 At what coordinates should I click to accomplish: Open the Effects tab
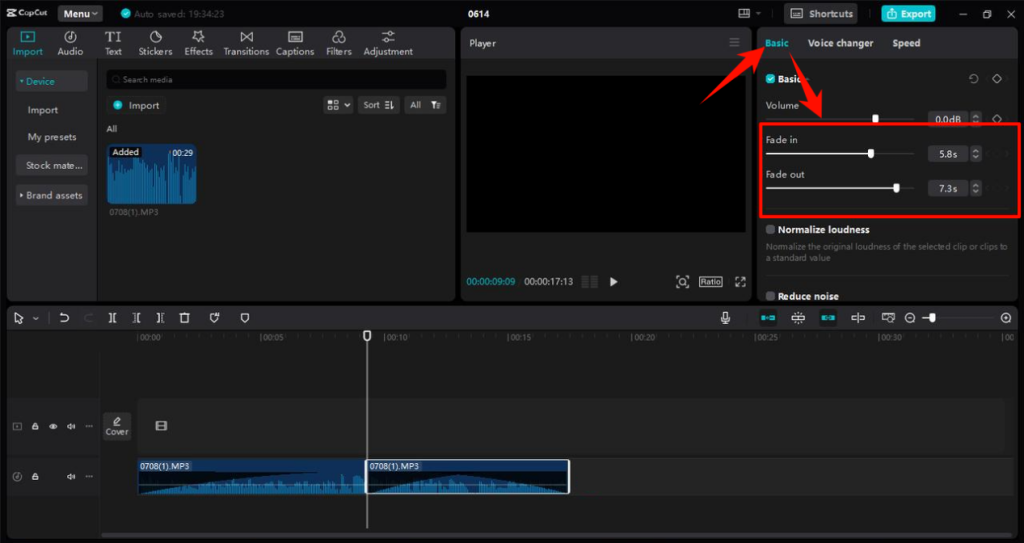[199, 43]
